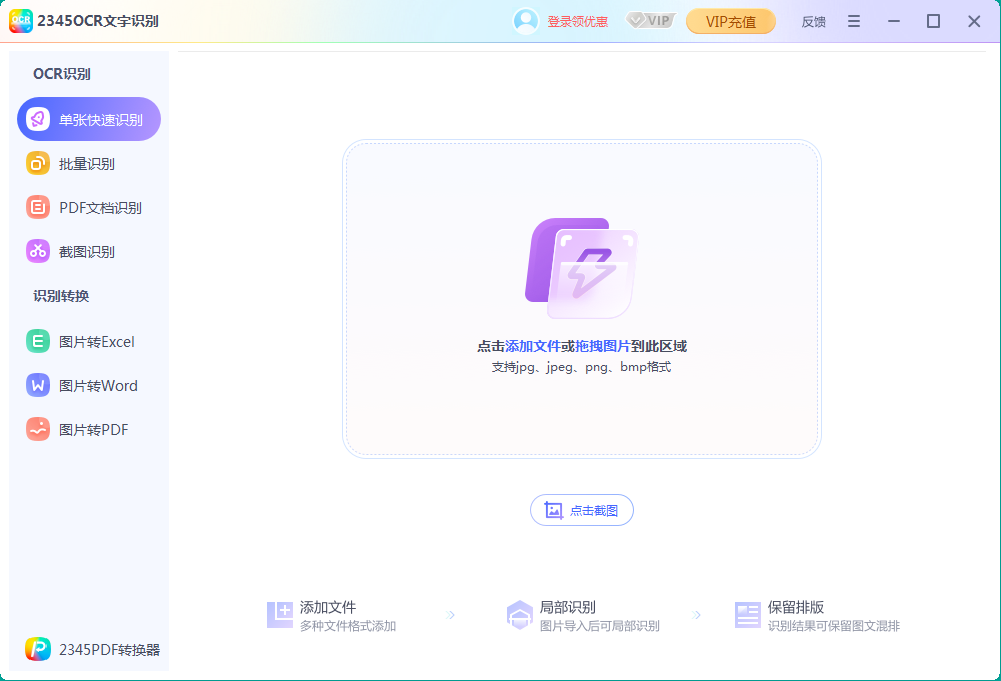This screenshot has width=1001, height=681.
Task: Click 登录领优惠 login link
Action: coord(577,22)
